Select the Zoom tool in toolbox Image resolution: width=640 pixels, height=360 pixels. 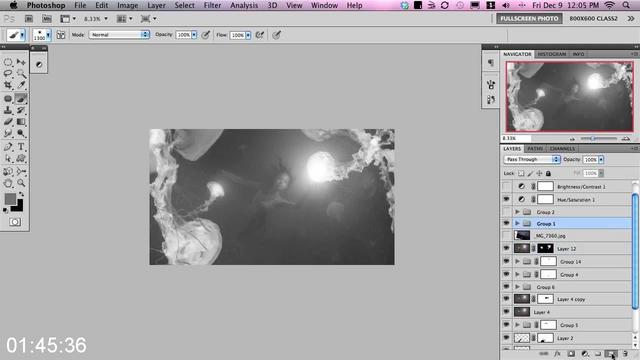[x=21, y=184]
